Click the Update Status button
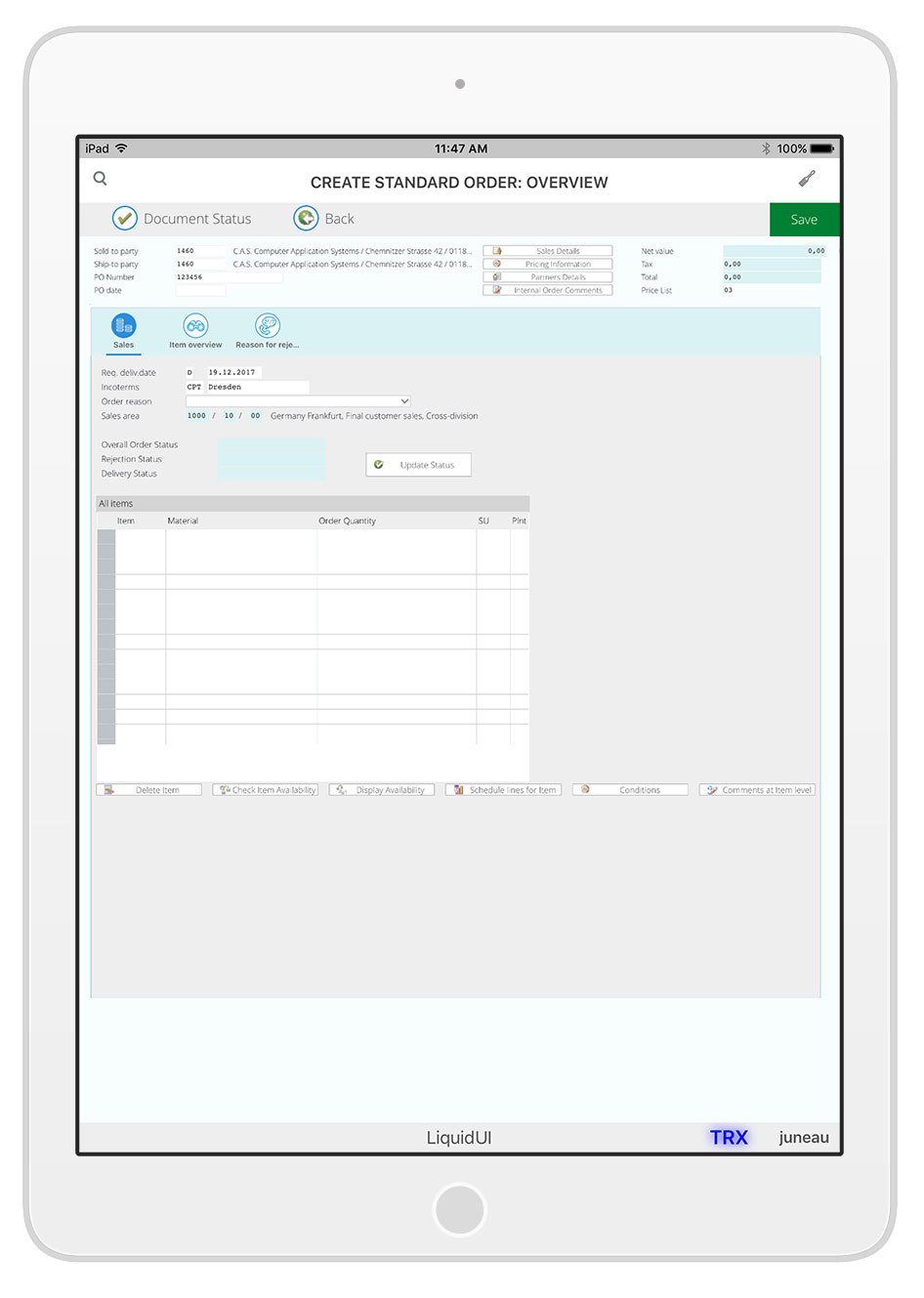924x1298 pixels. click(418, 465)
